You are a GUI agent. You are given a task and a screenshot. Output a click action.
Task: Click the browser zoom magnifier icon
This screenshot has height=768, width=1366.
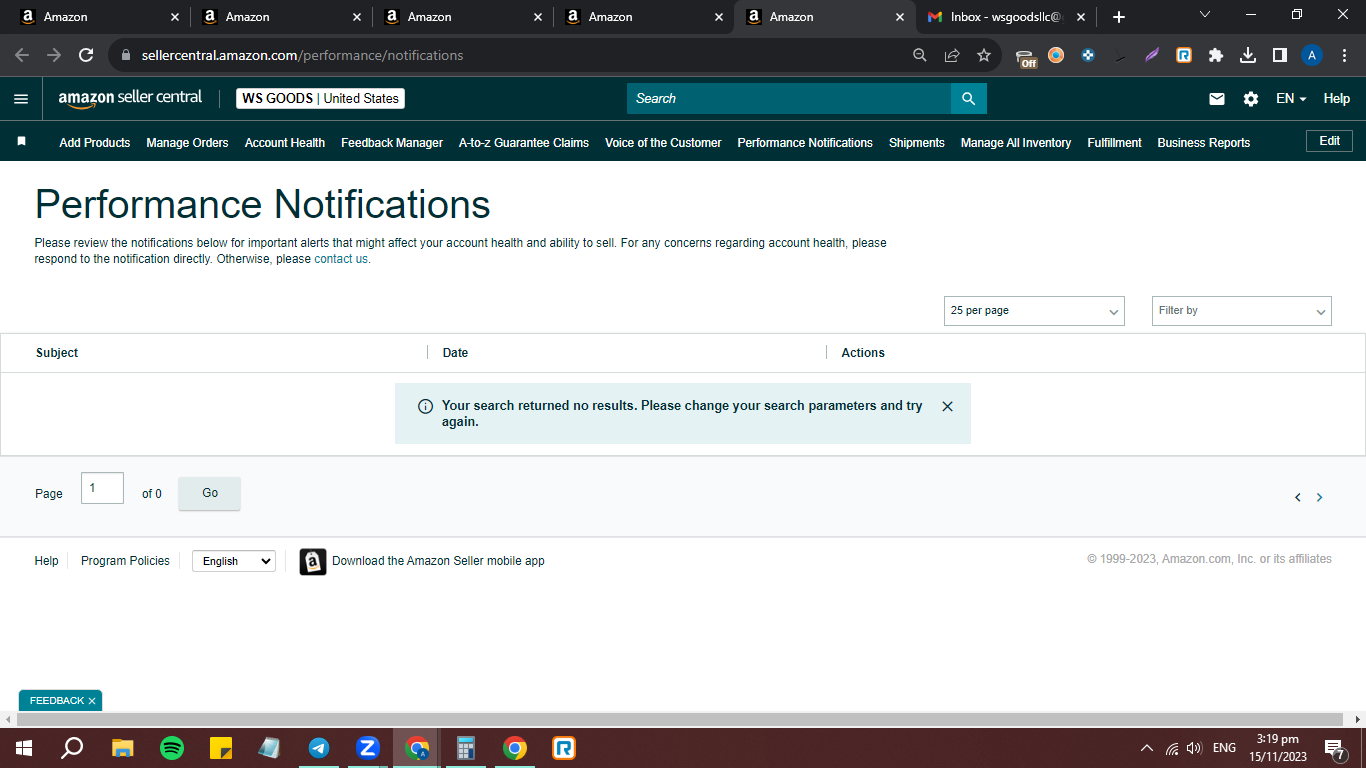(920, 55)
